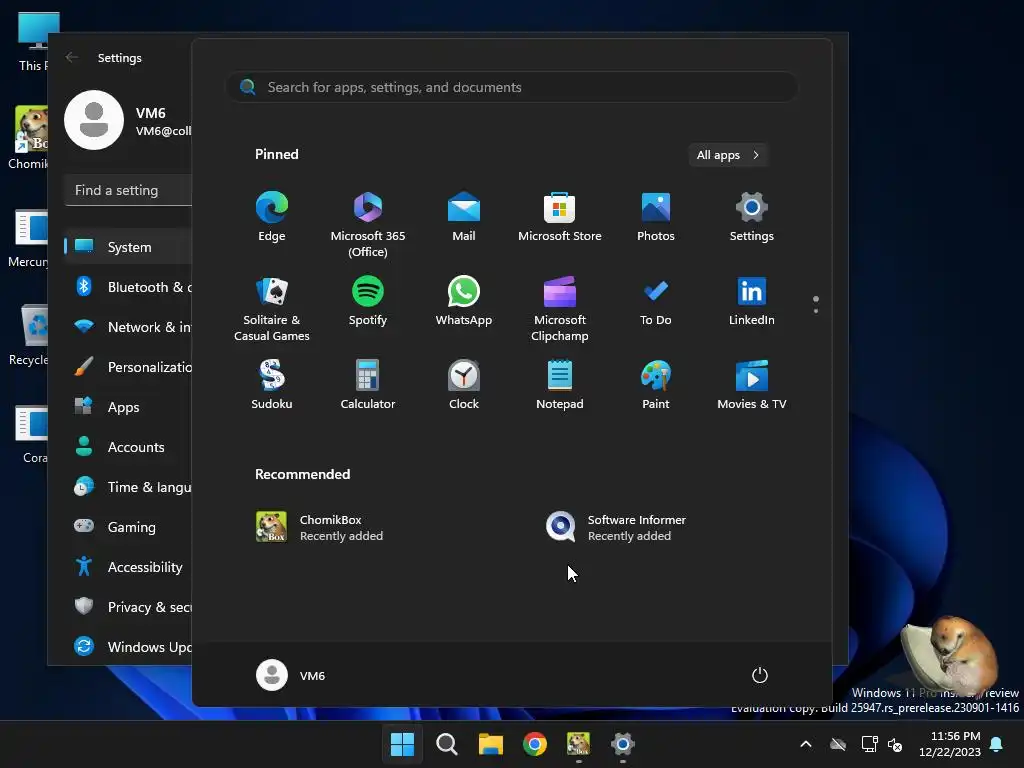The height and width of the screenshot is (768, 1024).
Task: Launch Microsoft Clipchamp
Action: click(x=560, y=308)
